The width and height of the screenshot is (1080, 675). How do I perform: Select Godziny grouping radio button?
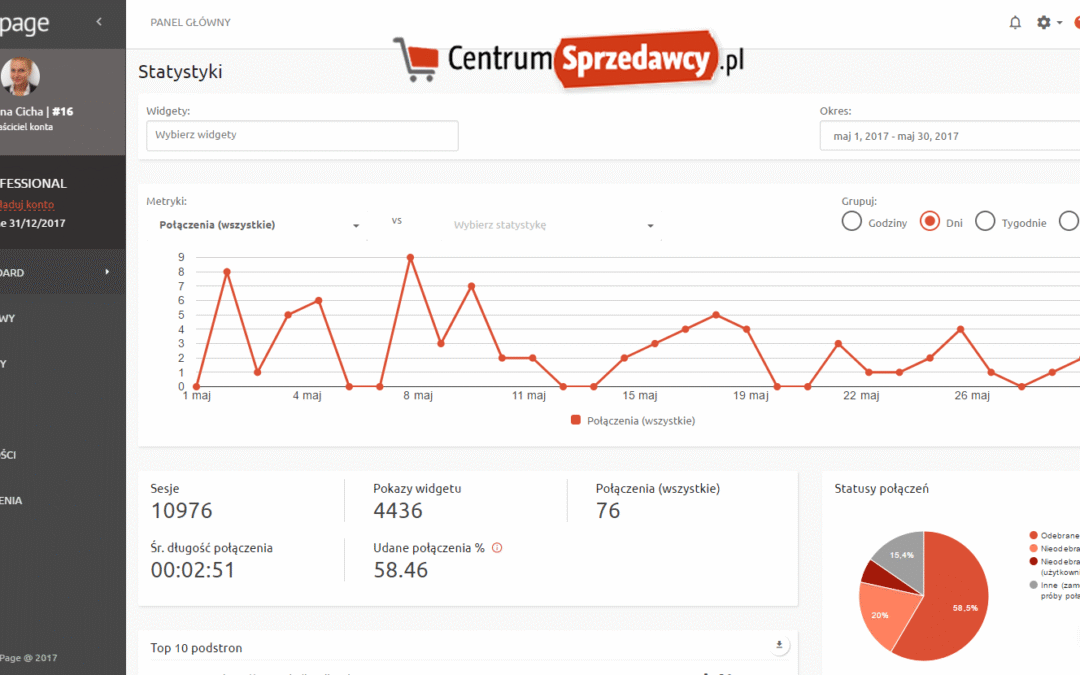(851, 221)
